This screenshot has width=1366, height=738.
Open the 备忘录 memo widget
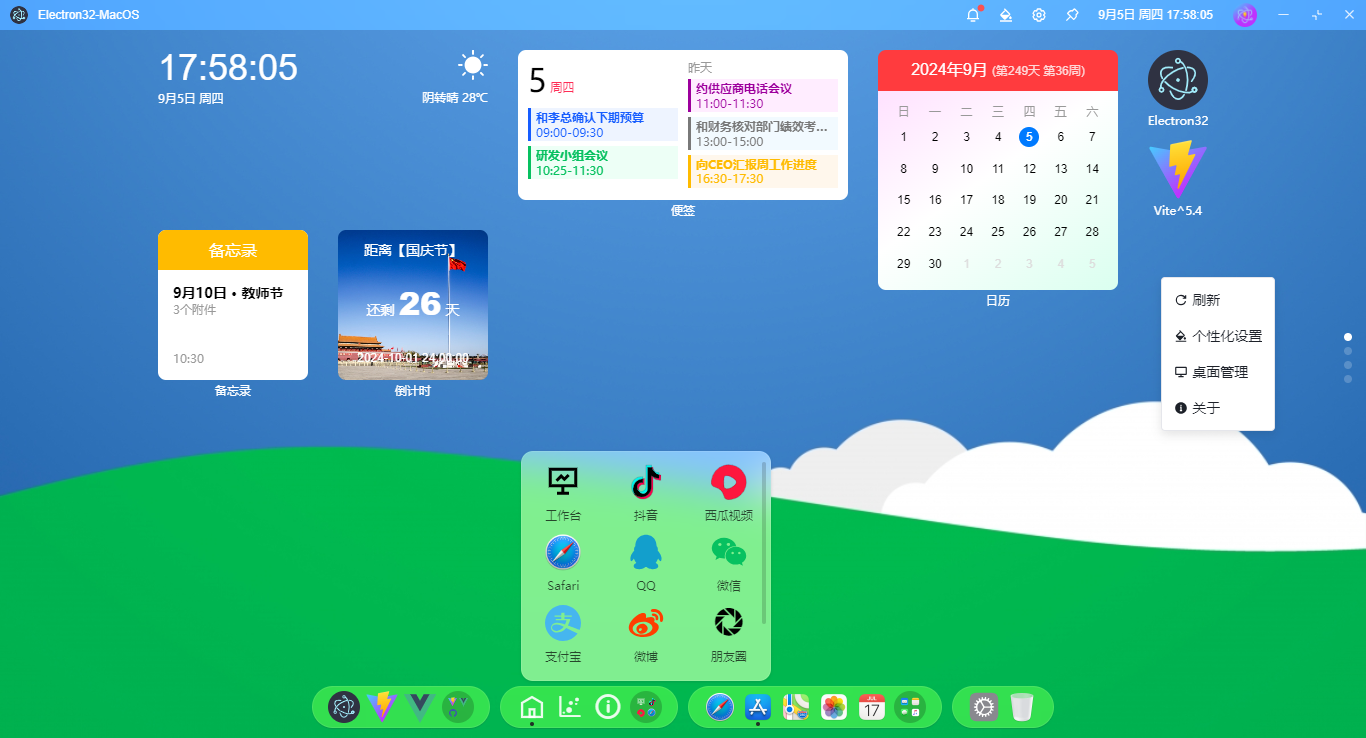click(232, 304)
